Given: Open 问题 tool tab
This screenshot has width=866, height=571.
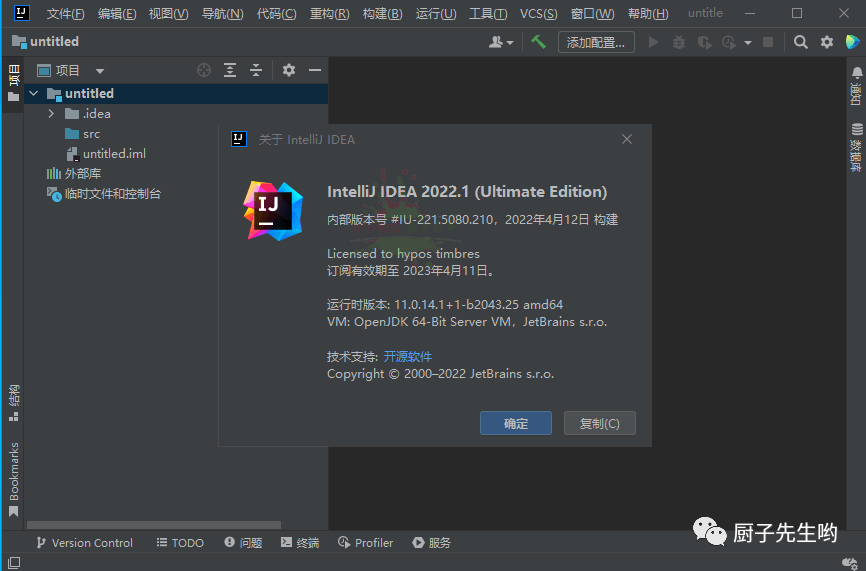Looking at the screenshot, I should (244, 543).
